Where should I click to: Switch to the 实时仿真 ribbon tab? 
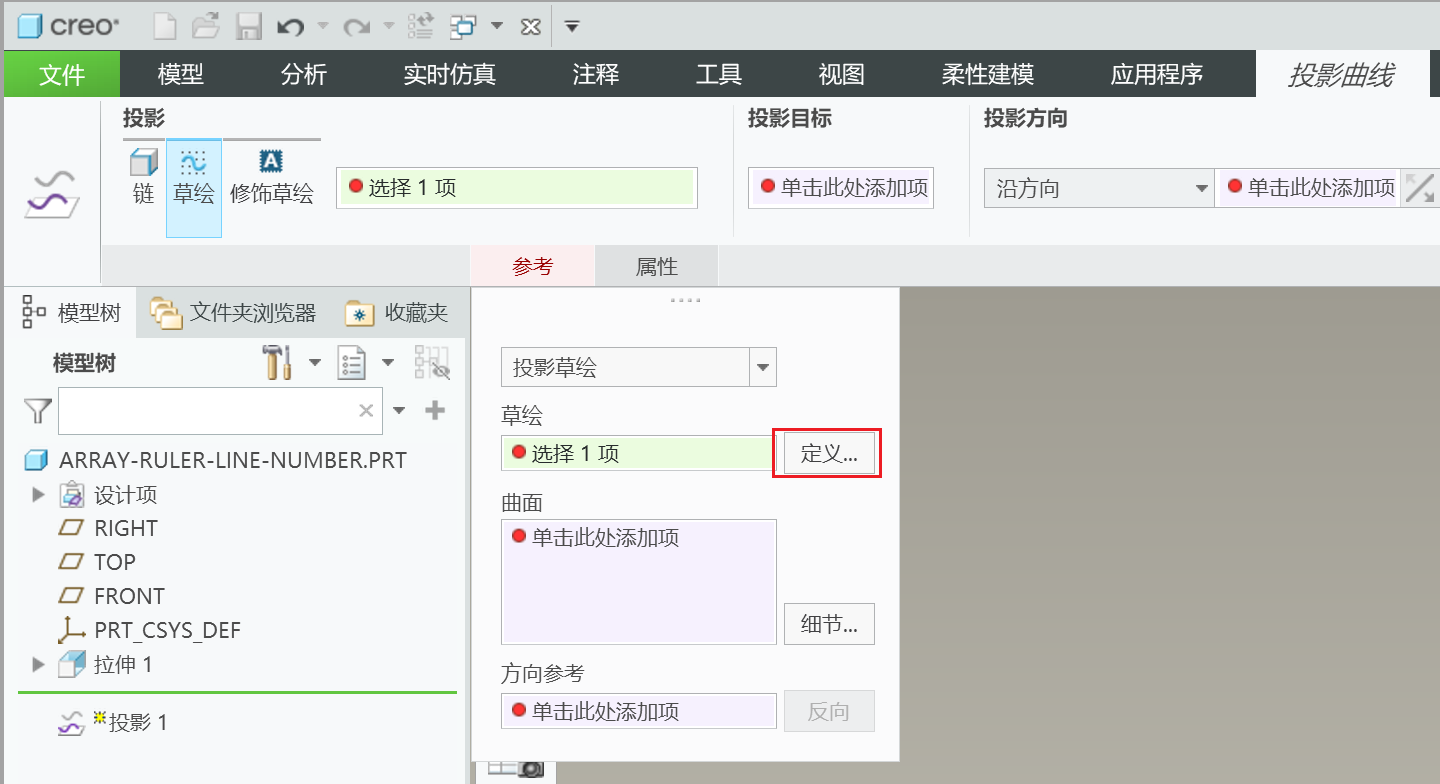click(x=450, y=74)
